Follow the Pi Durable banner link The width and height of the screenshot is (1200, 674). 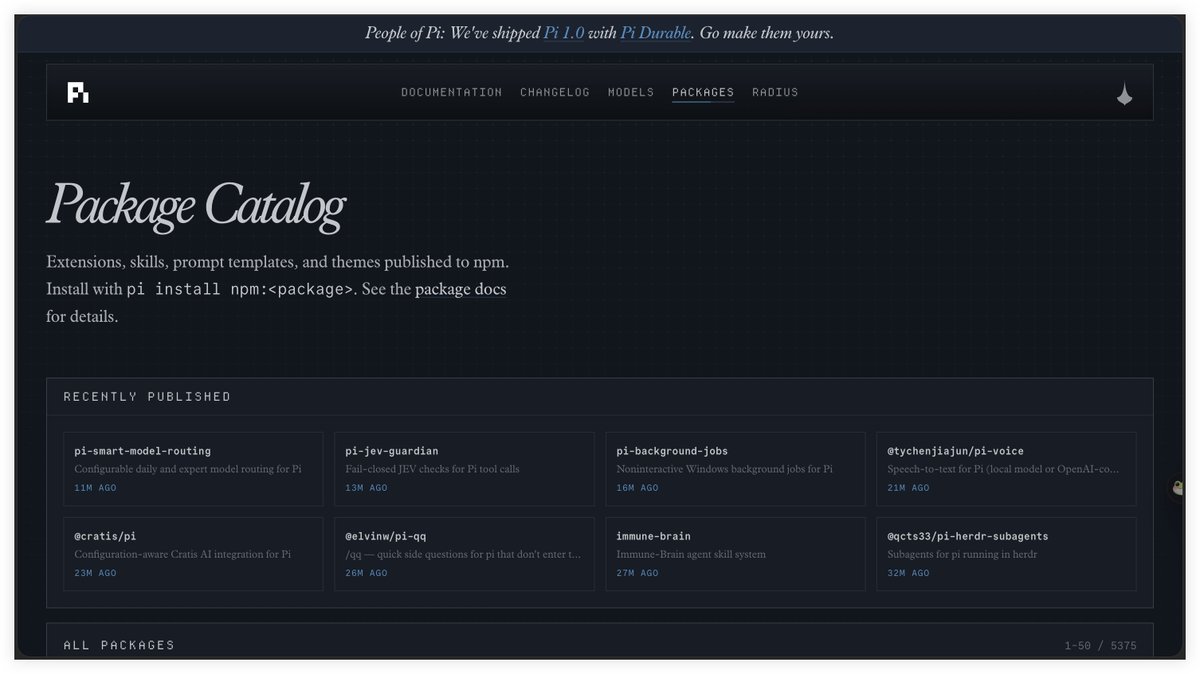coord(655,33)
